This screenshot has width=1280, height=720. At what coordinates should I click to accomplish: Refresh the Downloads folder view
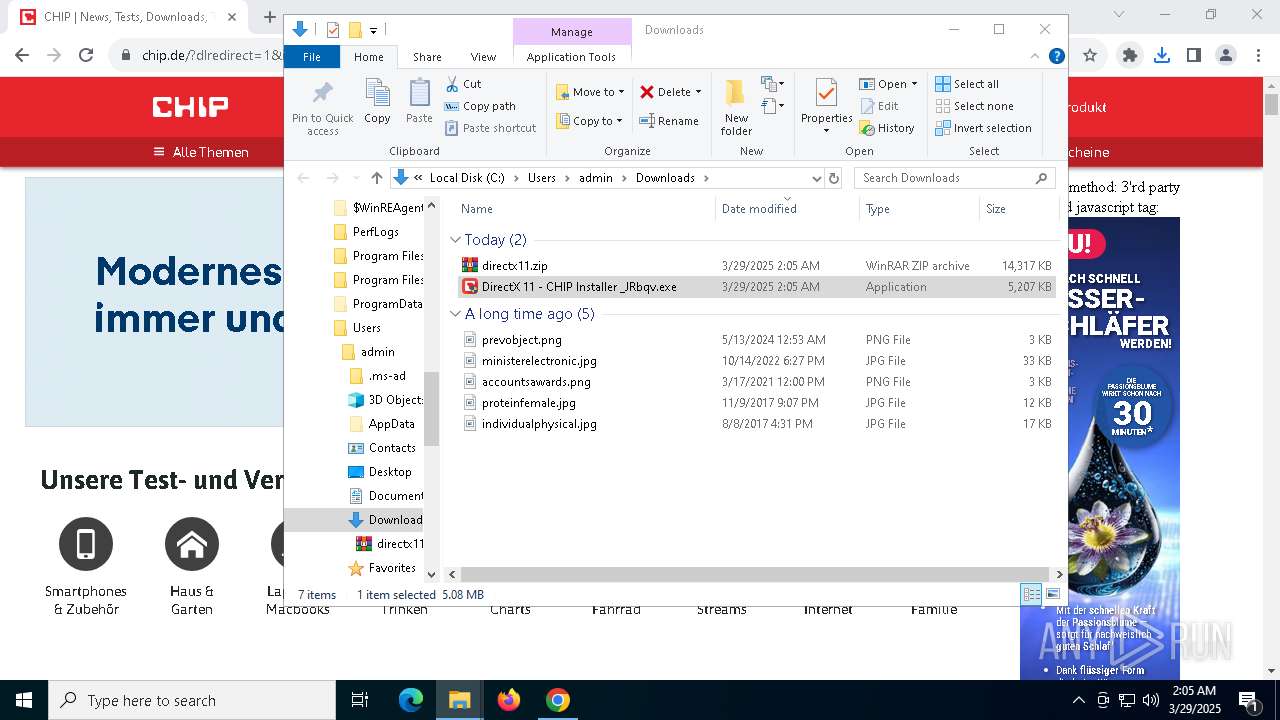(x=835, y=178)
